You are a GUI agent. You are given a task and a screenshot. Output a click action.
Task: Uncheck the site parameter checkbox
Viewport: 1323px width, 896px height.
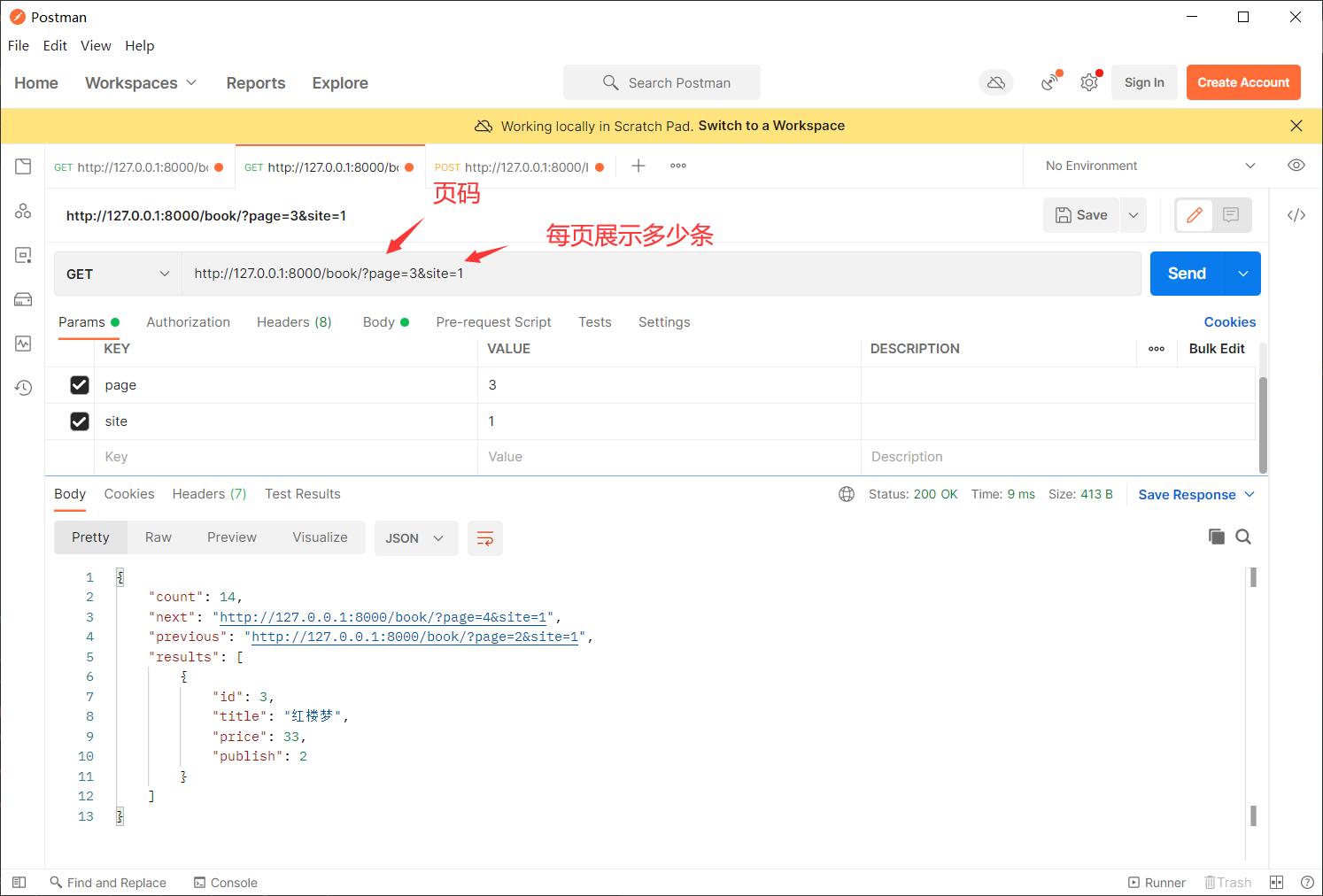[80, 421]
